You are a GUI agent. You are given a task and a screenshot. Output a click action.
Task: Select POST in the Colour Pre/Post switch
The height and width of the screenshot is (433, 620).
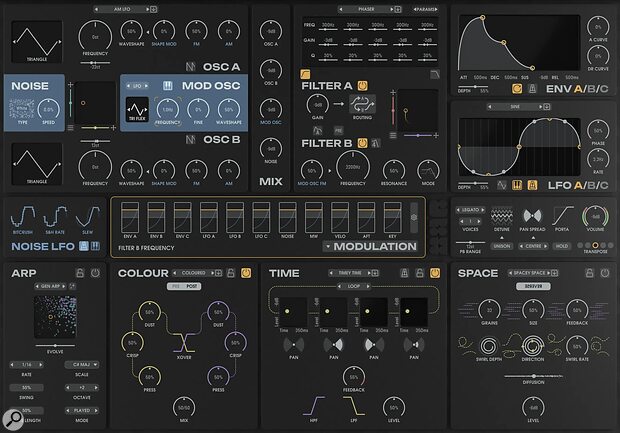192,286
